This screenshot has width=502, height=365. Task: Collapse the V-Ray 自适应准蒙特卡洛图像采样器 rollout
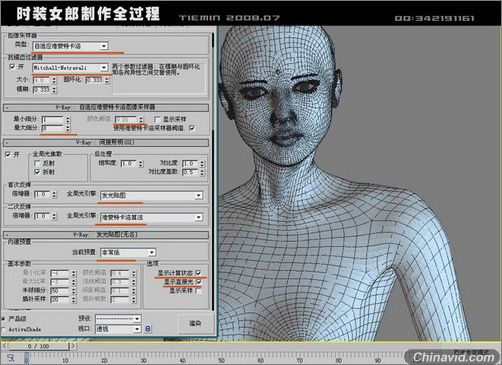(106, 107)
